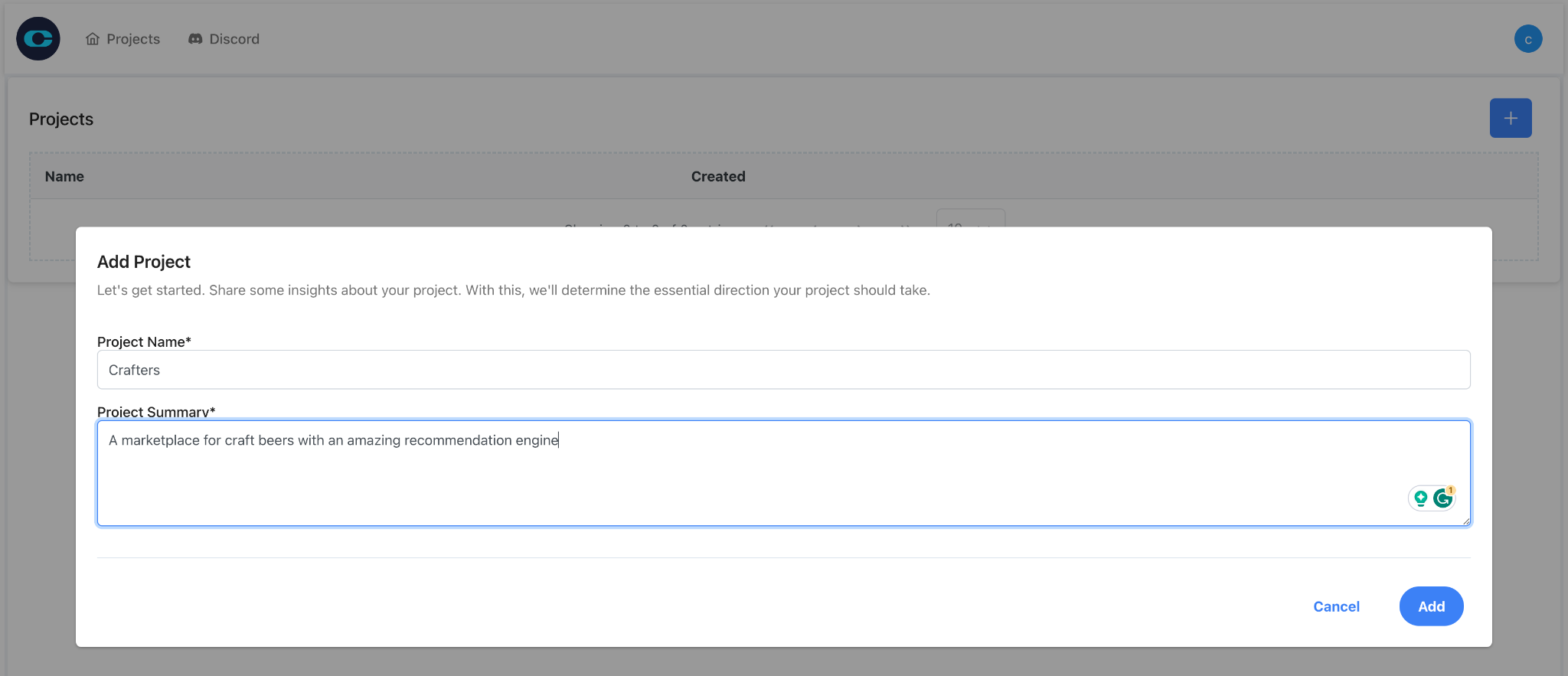Viewport: 1568px width, 676px height.
Task: Click the textarea resize handle corner
Action: [x=1465, y=521]
